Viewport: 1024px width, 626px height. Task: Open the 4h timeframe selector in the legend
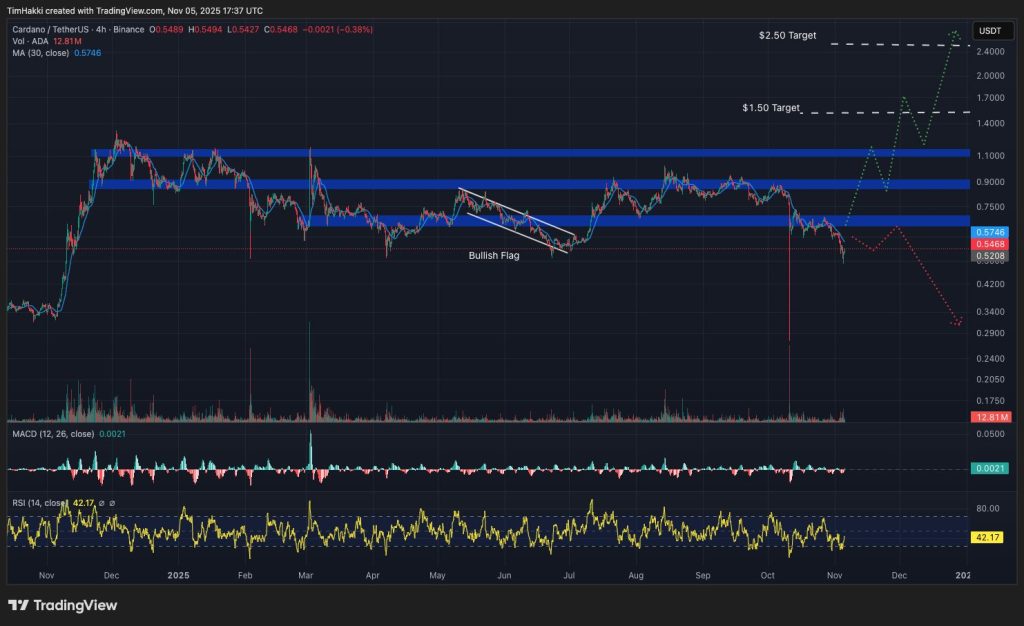pos(100,29)
